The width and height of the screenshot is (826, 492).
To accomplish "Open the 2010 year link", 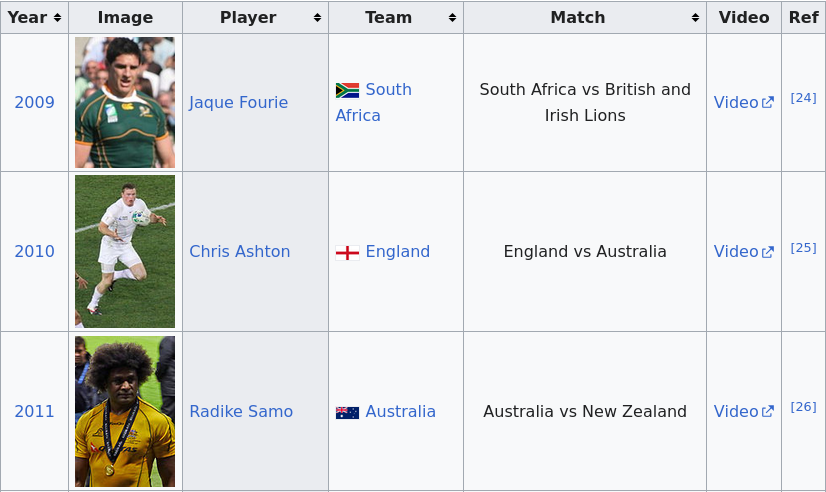I will coord(34,252).
